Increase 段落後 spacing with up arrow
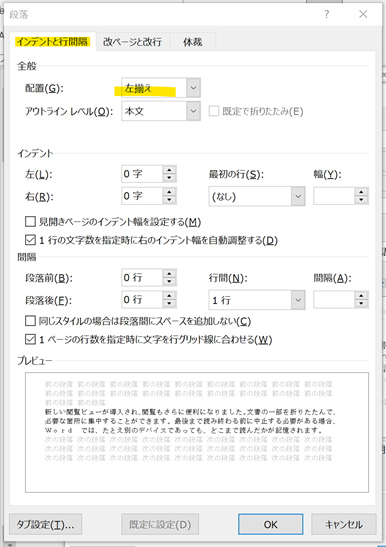This screenshot has width=386, height=547. click(169, 296)
